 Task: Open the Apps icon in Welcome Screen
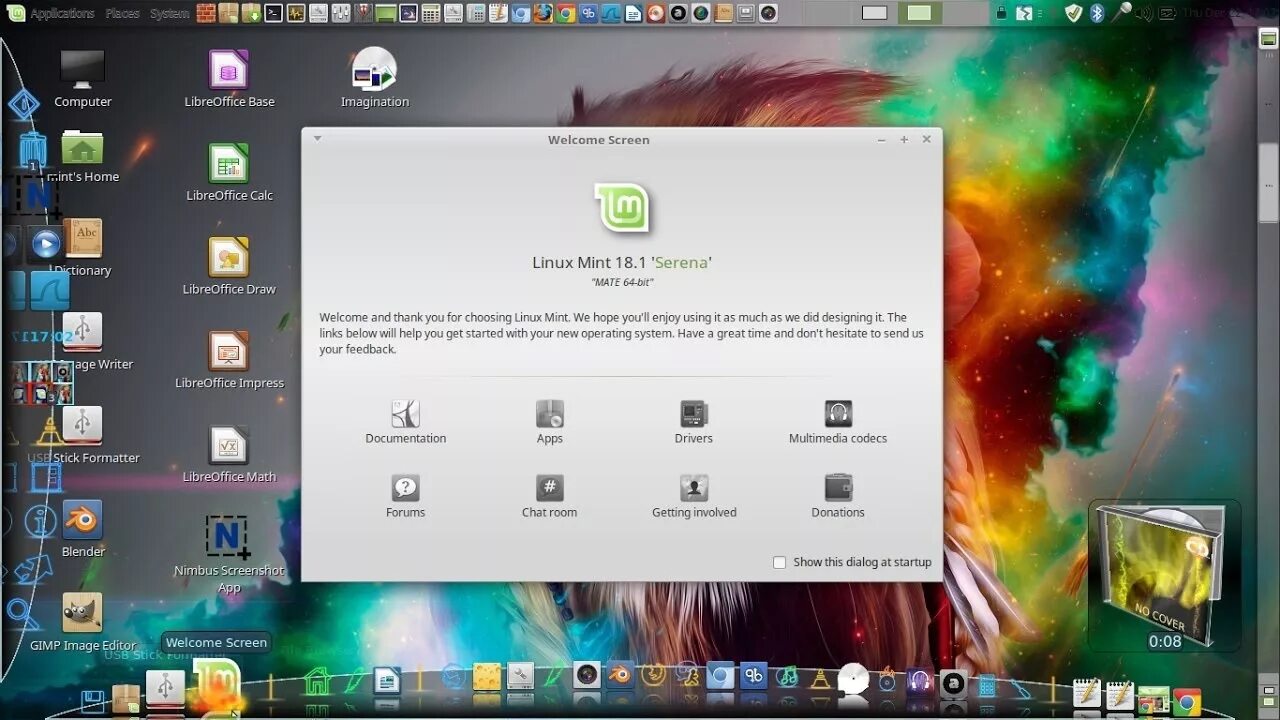(549, 422)
